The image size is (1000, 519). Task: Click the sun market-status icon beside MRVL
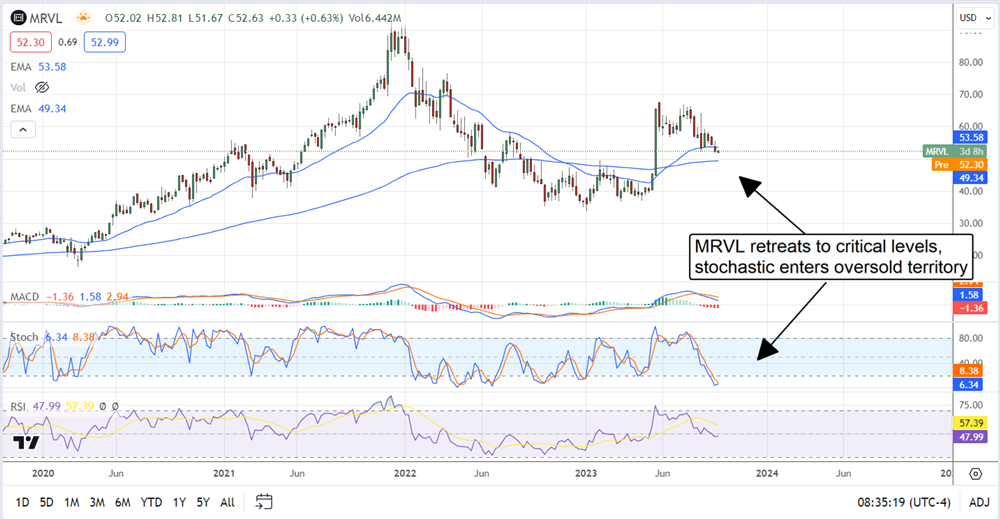tap(83, 18)
